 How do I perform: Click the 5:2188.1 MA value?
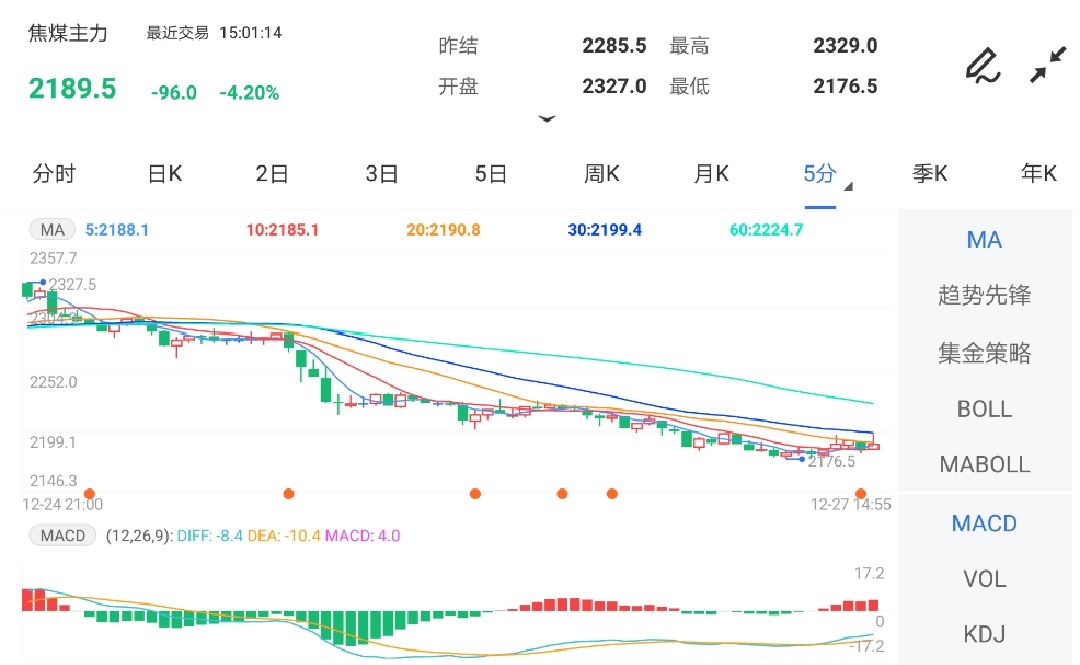(x=117, y=230)
